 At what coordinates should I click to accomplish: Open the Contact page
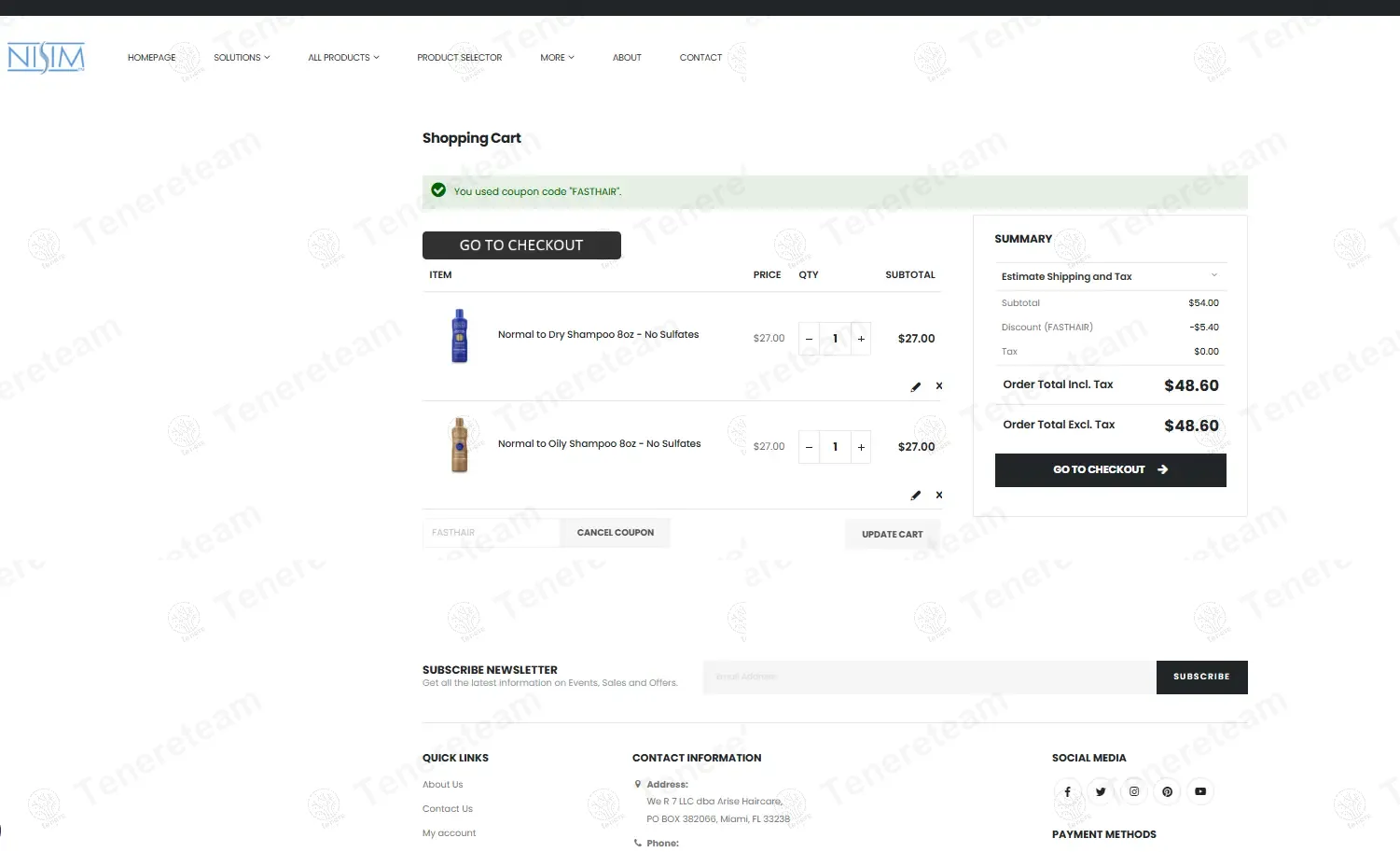tap(700, 58)
